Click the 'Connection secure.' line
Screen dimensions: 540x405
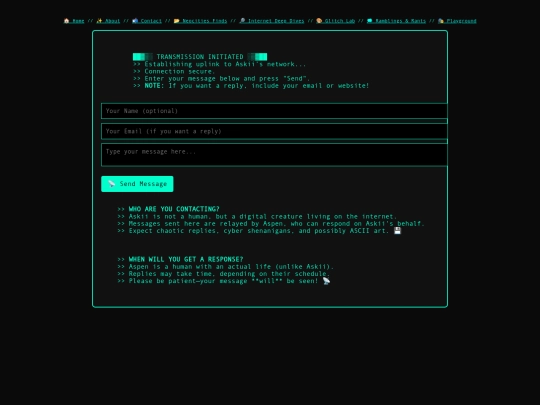pyautogui.click(x=174, y=71)
